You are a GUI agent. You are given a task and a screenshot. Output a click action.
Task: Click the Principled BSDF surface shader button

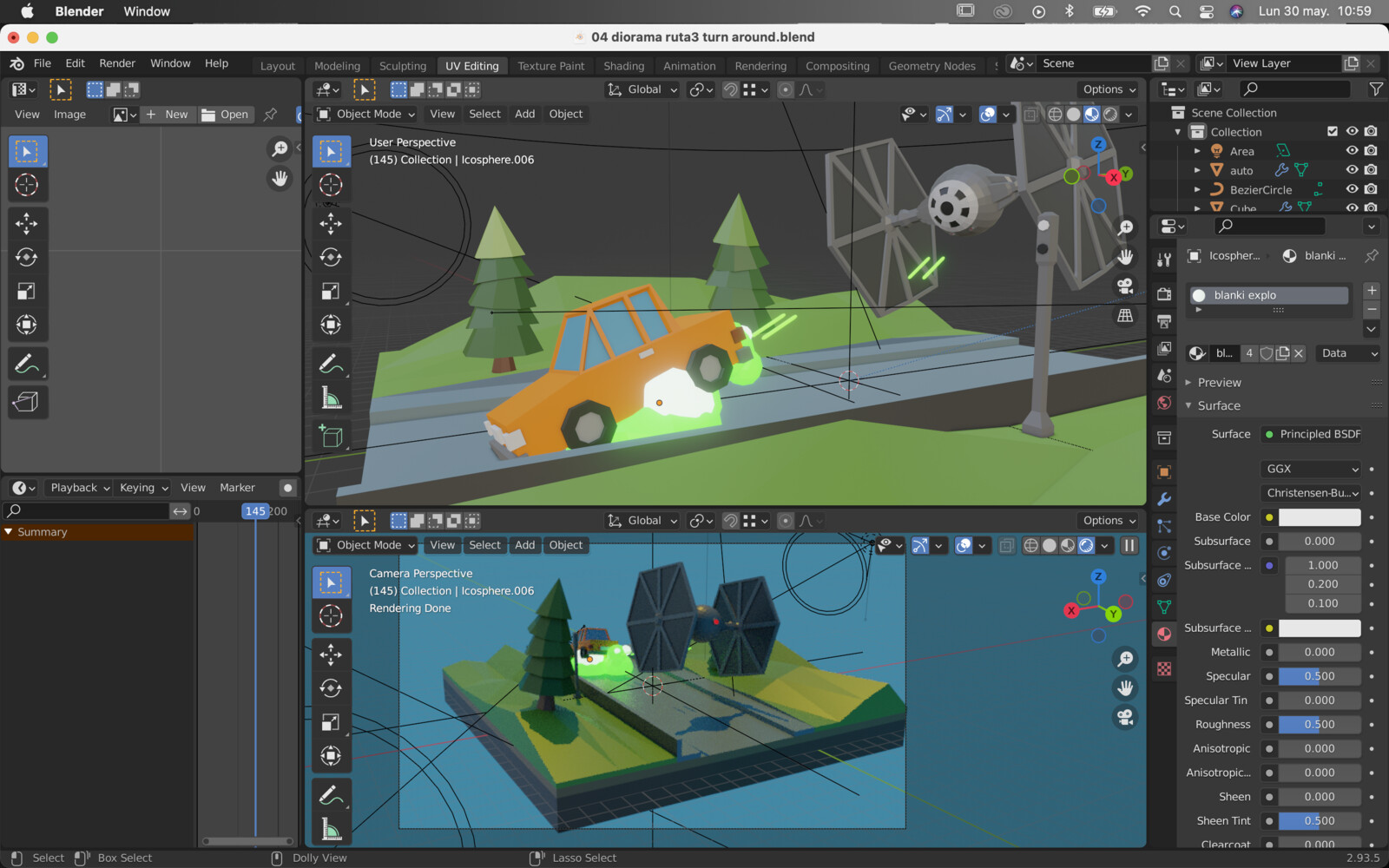click(x=1311, y=434)
